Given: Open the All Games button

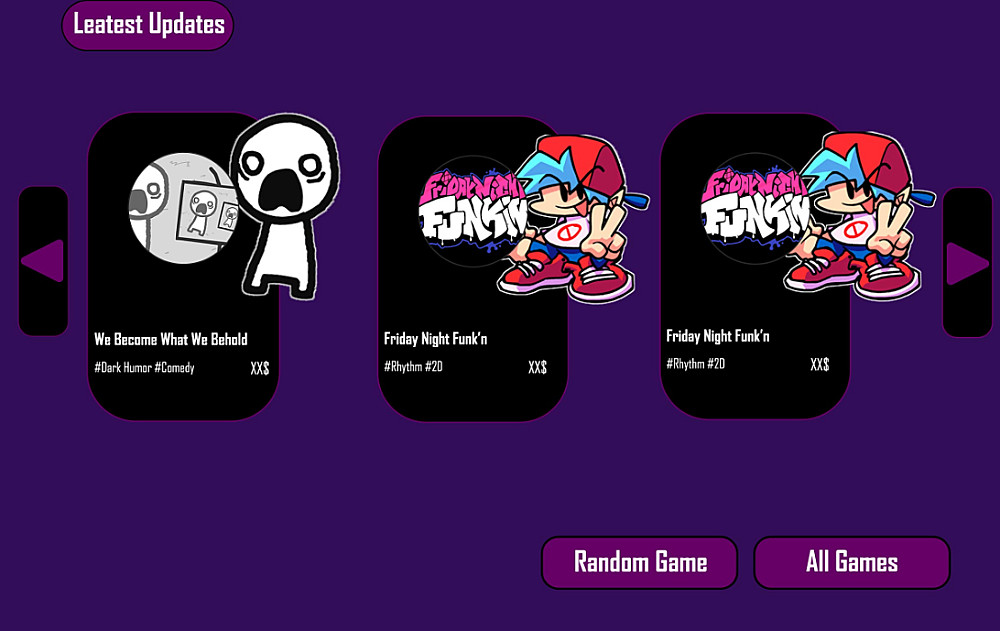Looking at the screenshot, I should coord(852,563).
